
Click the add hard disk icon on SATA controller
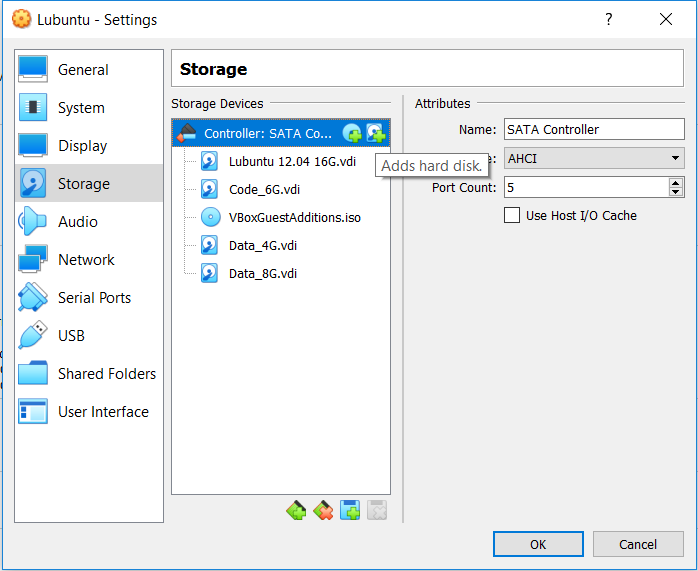pos(376,133)
